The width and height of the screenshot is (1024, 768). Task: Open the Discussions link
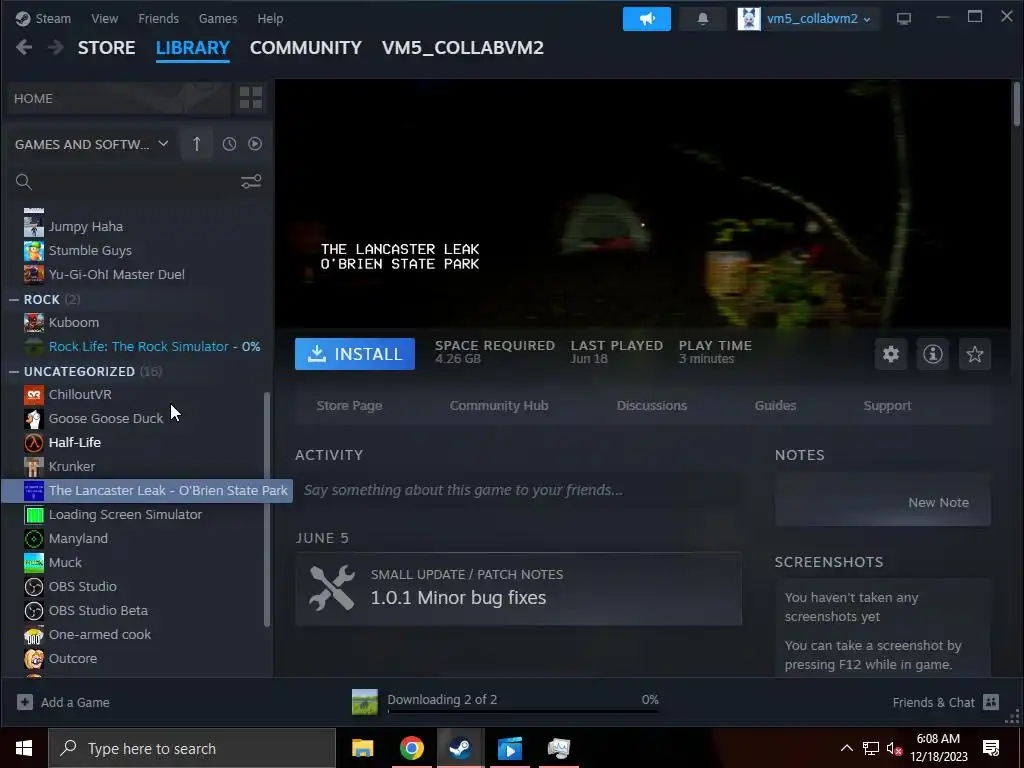(x=652, y=406)
